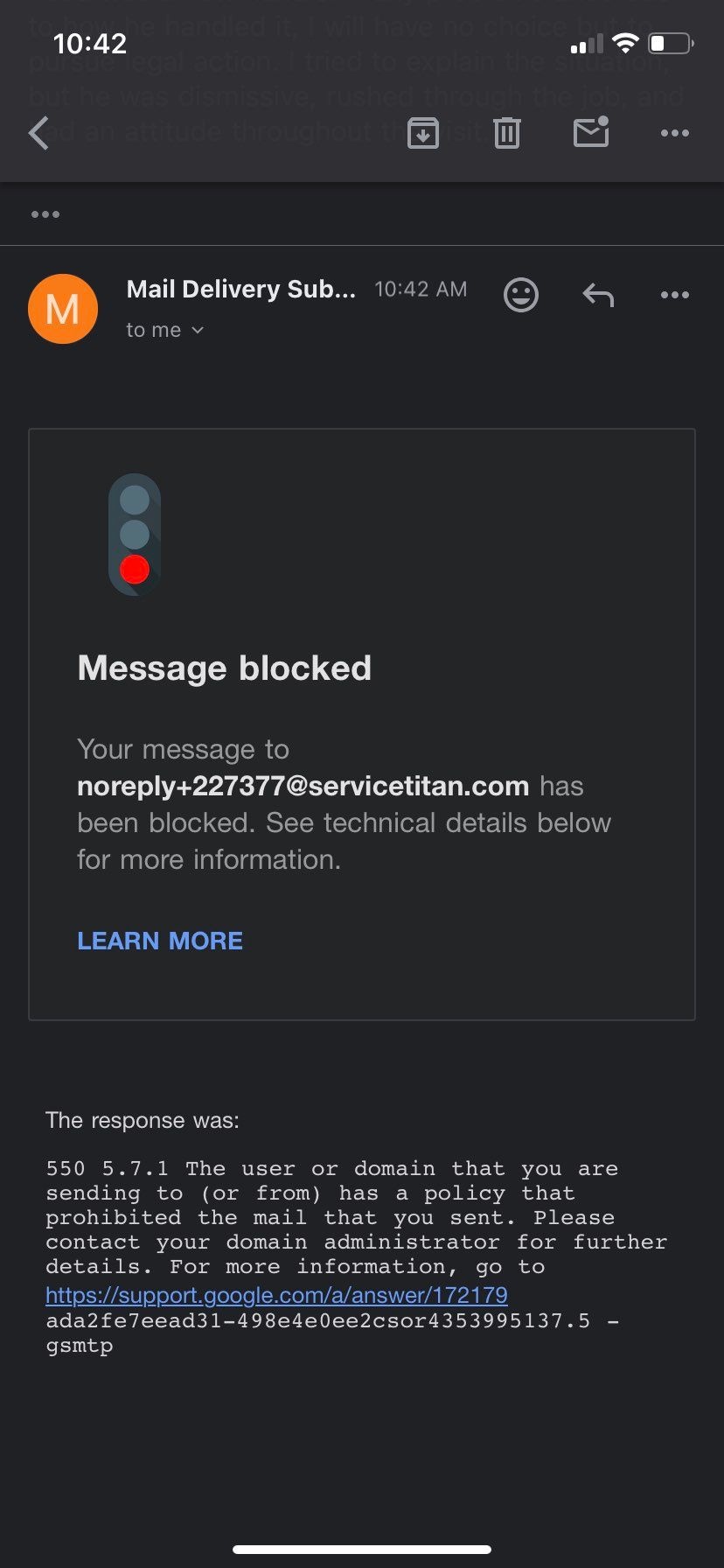Screen dimensions: 724x1568
Task: Add an emoji reaction to message
Action: 521,295
